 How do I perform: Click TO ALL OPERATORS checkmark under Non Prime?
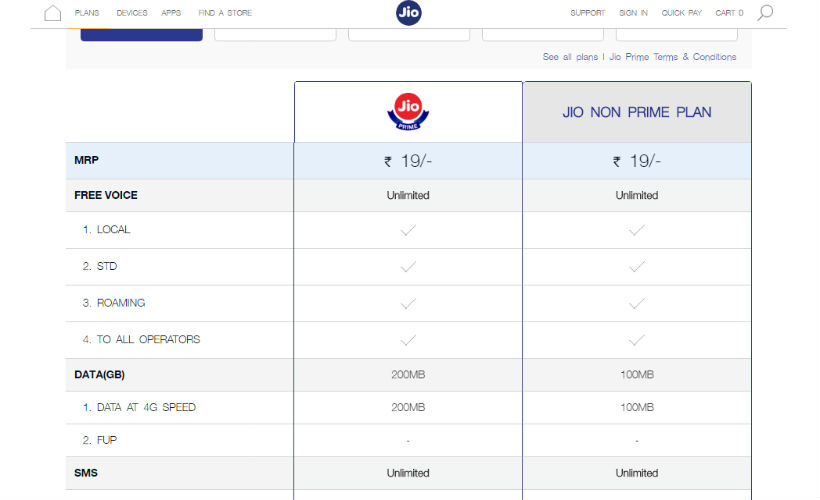636,340
